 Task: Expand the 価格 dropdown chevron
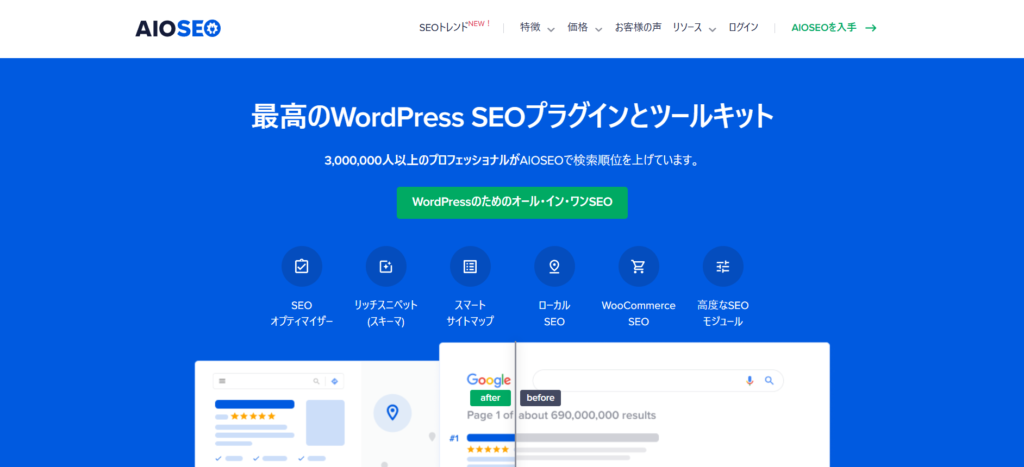[x=598, y=29]
